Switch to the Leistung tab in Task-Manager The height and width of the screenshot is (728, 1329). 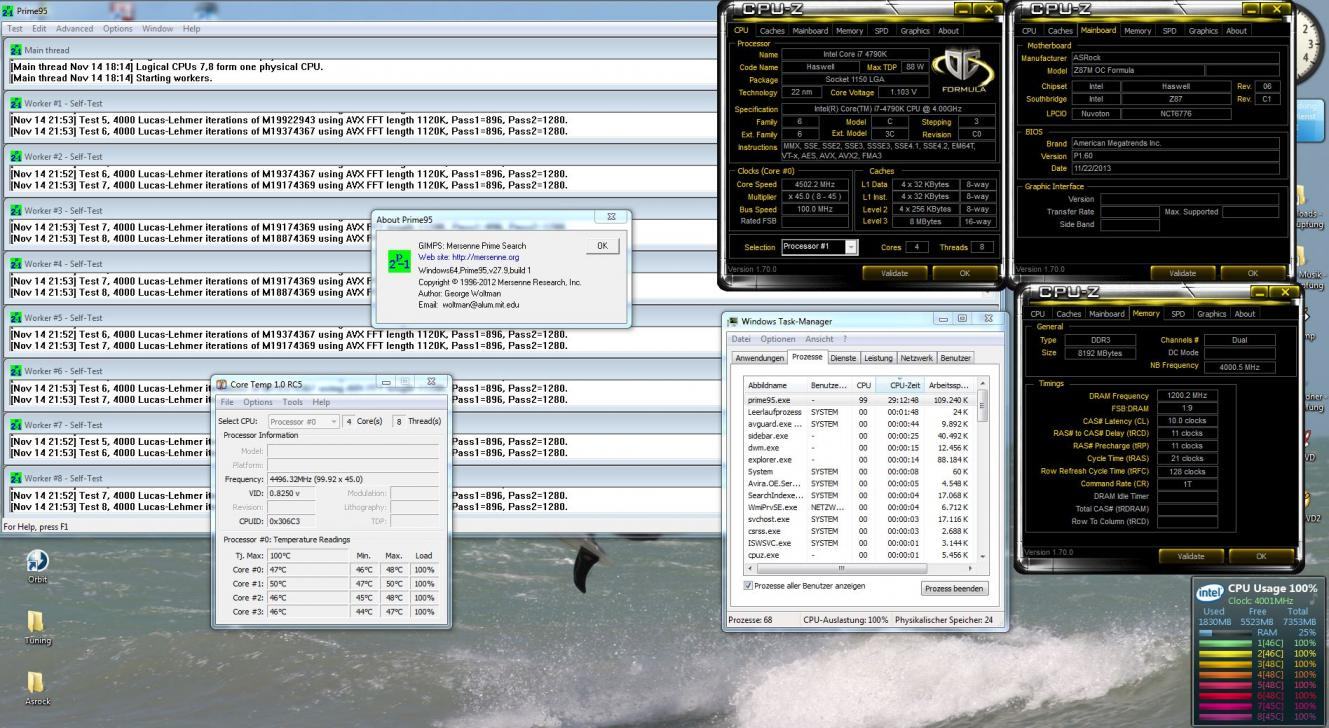coord(878,357)
